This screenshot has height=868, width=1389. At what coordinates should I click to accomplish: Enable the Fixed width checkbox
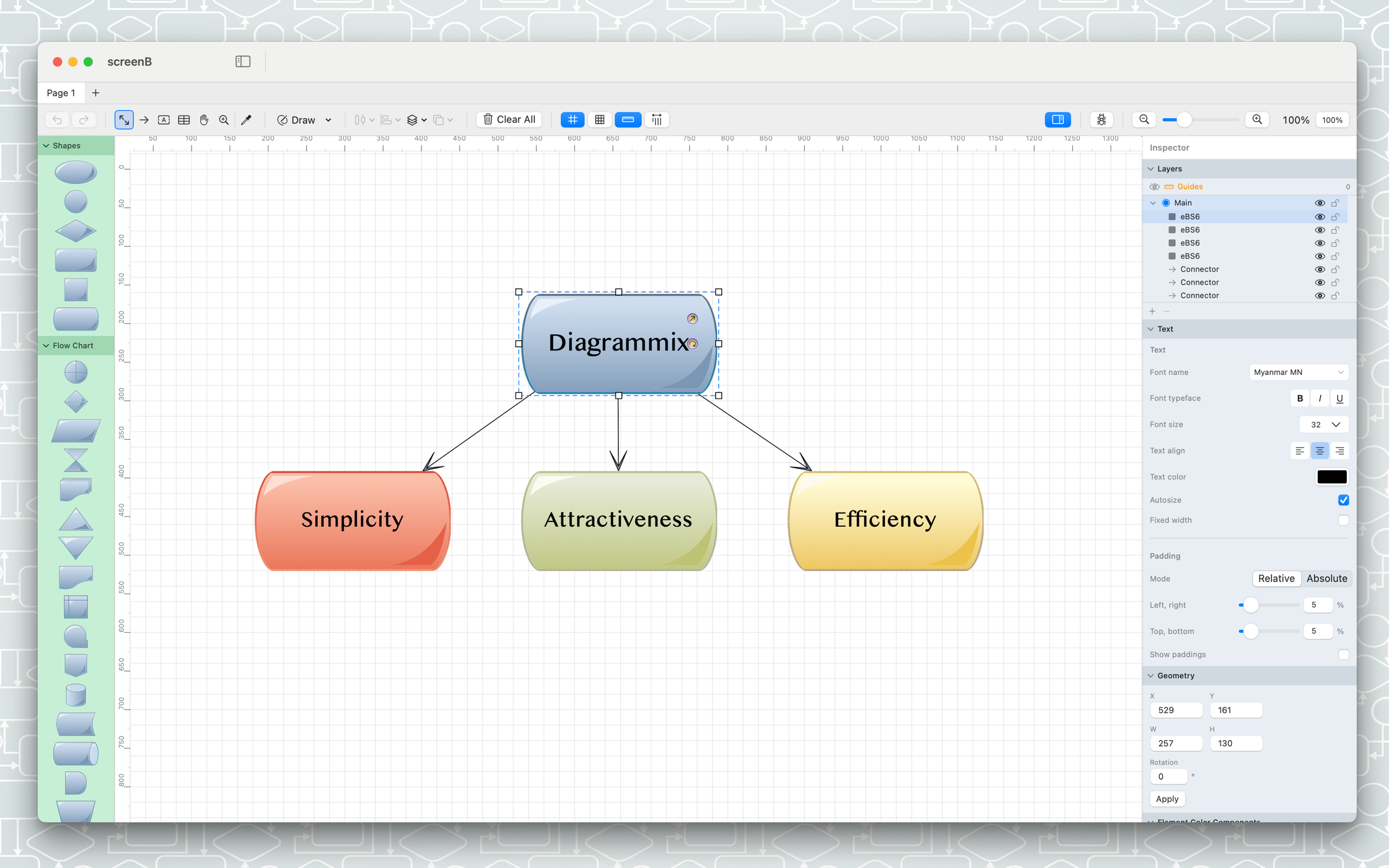[x=1343, y=520]
